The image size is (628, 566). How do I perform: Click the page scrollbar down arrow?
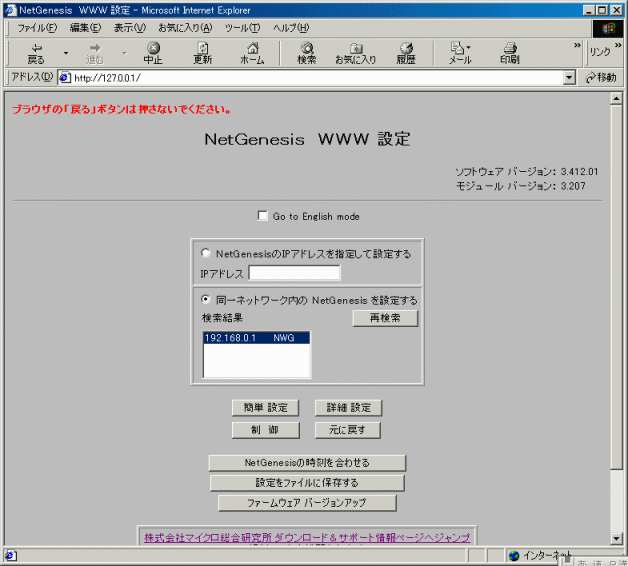point(616,538)
